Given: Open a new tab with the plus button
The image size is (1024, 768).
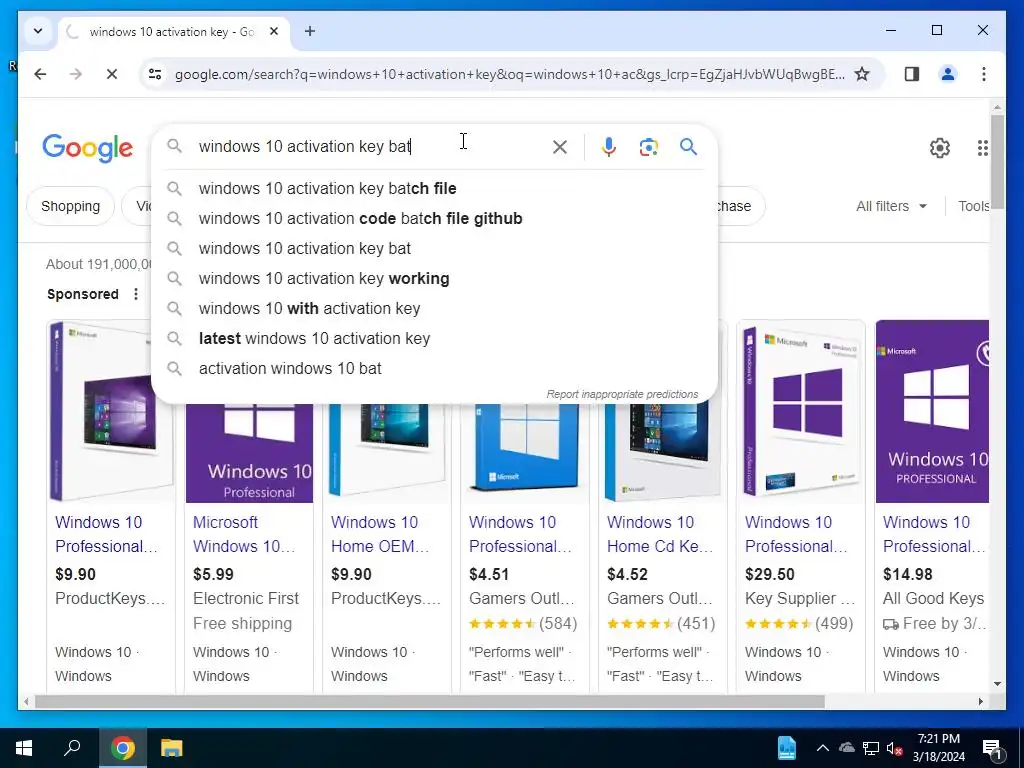Looking at the screenshot, I should 310,31.
